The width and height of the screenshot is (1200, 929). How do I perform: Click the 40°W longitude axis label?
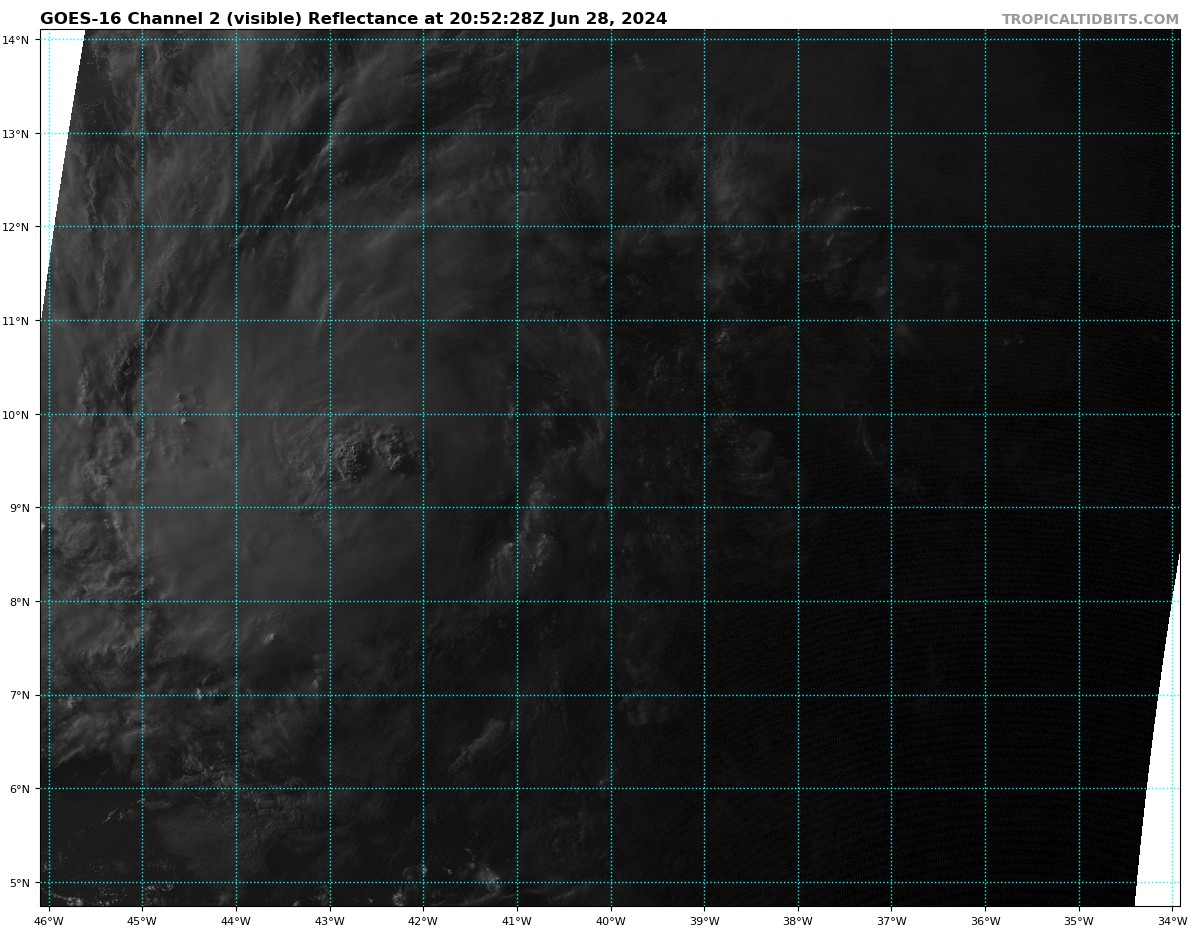(610, 921)
